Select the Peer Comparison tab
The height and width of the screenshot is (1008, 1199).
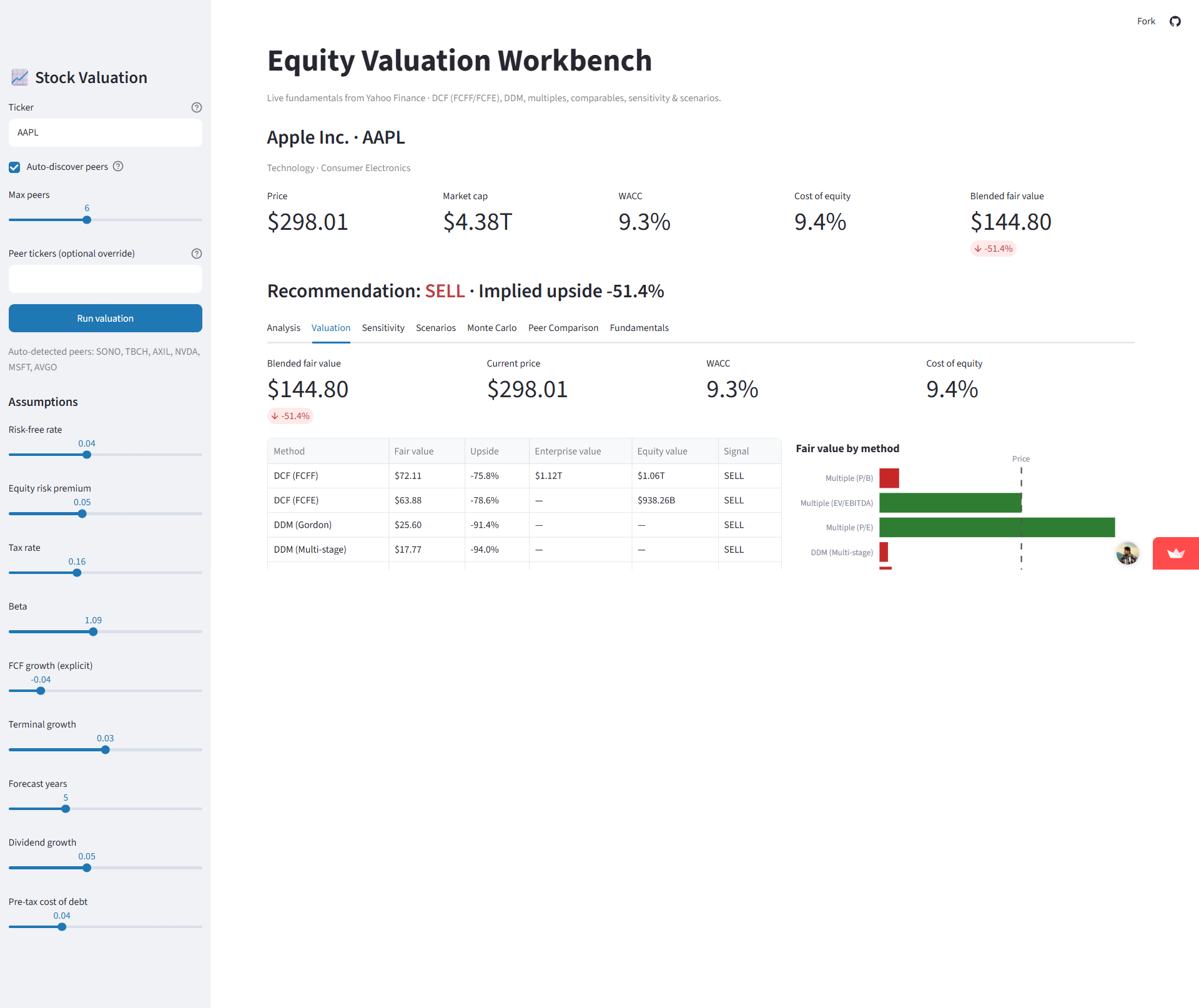click(563, 328)
